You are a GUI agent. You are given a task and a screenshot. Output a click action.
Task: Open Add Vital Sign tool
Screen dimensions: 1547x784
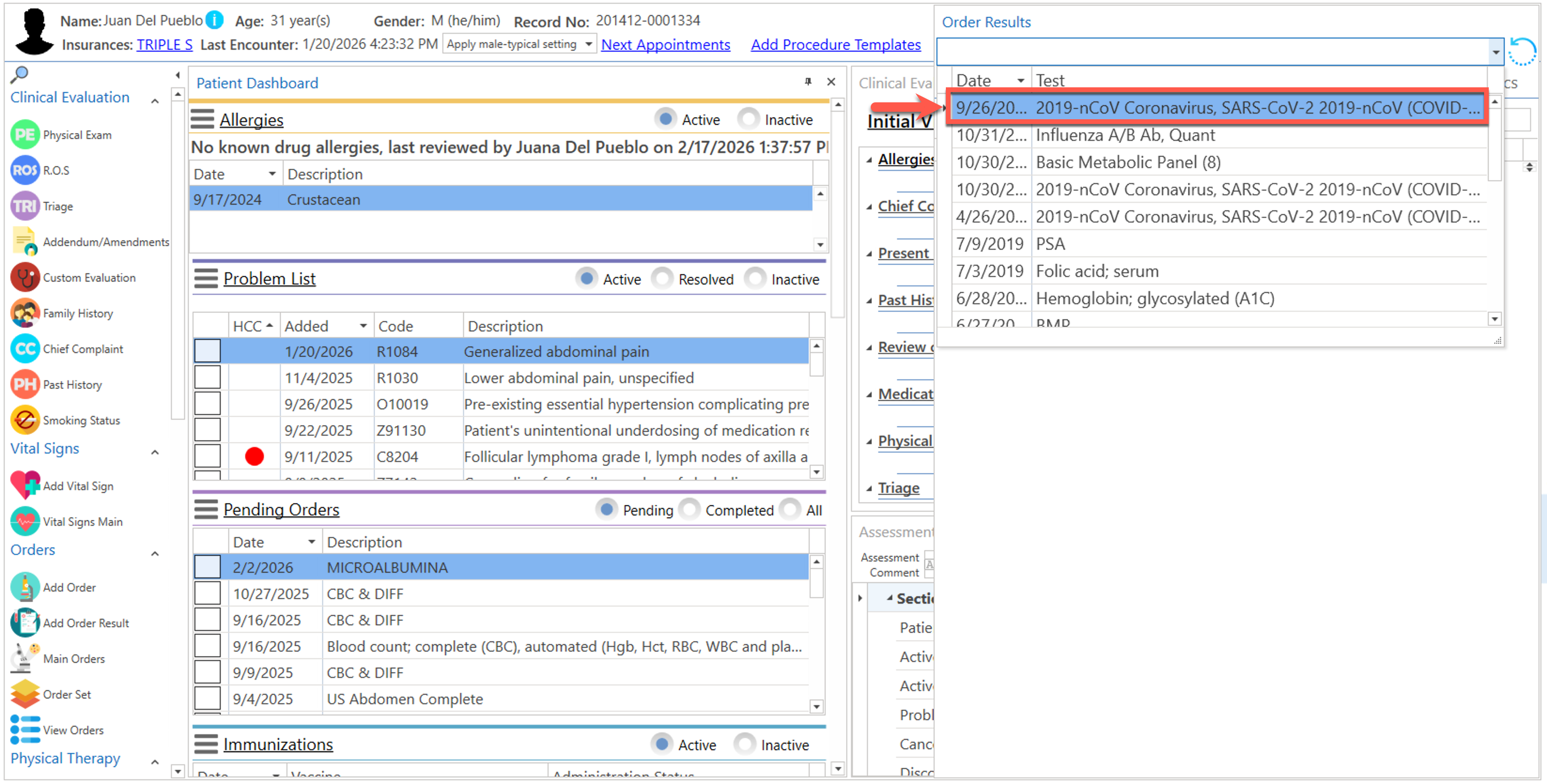(x=24, y=485)
